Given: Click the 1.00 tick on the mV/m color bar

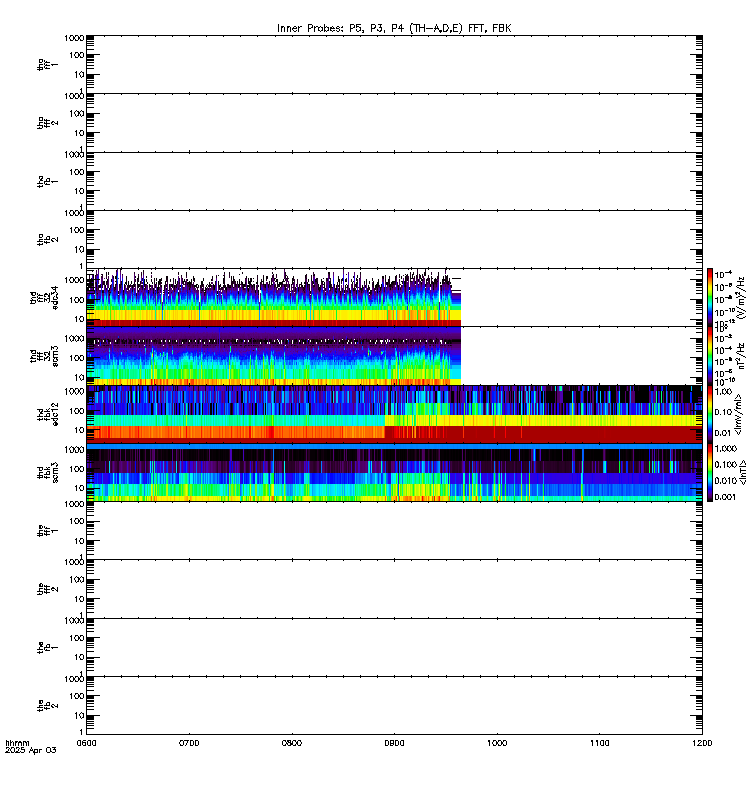Looking at the screenshot, I should coord(723,392).
